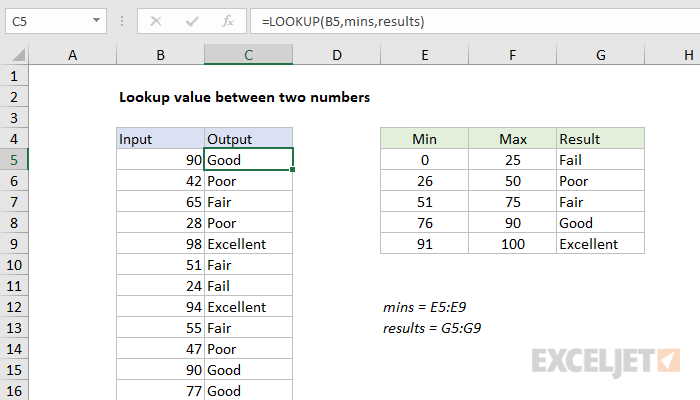Select Max cell with value 75
Screen dimensions: 700x400
click(512, 202)
